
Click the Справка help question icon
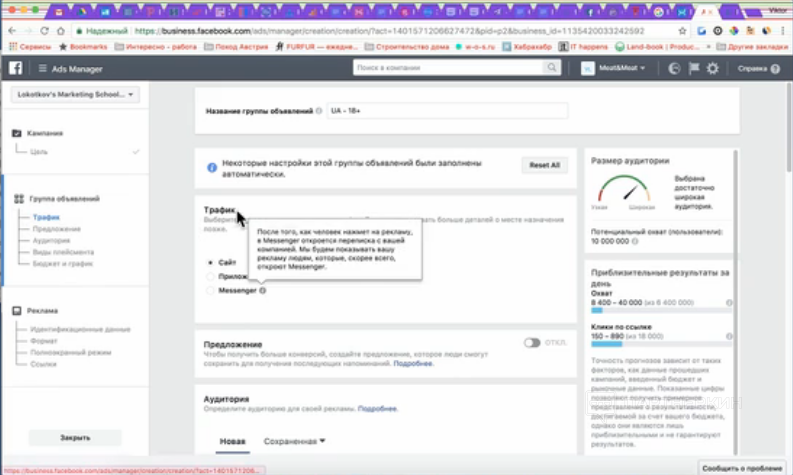(775, 68)
